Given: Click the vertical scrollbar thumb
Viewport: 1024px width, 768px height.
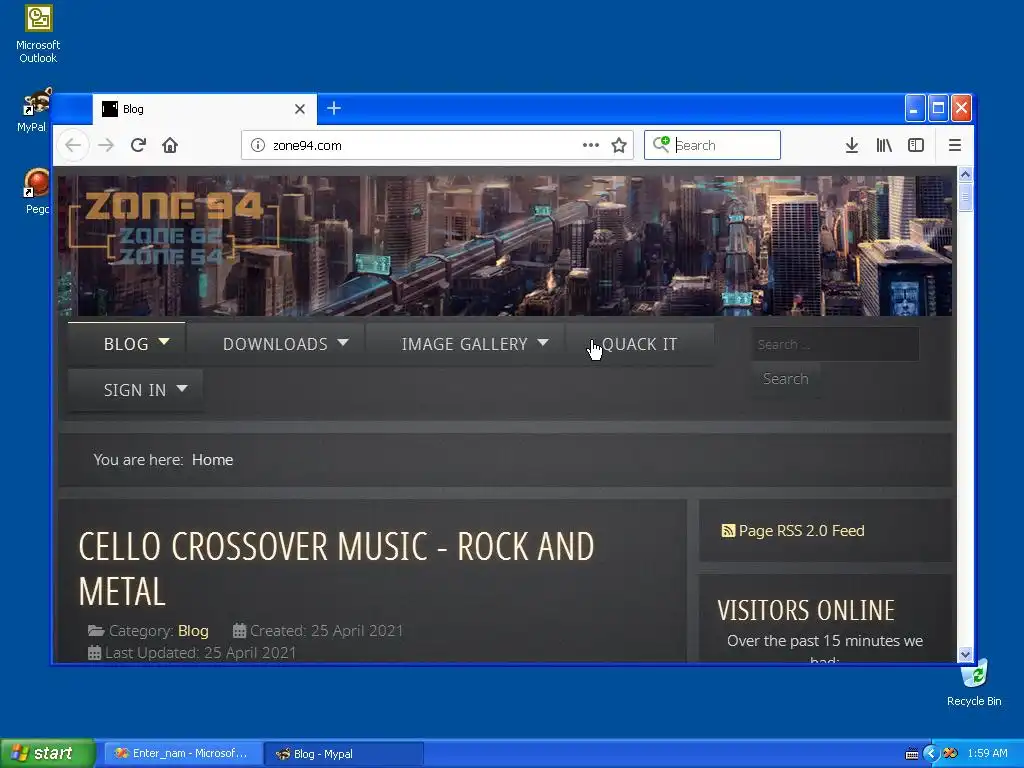Looking at the screenshot, I should pyautogui.click(x=965, y=197).
